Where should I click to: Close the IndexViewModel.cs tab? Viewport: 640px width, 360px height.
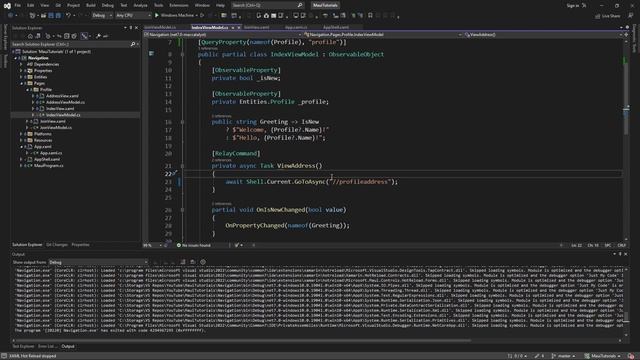(x=239, y=27)
